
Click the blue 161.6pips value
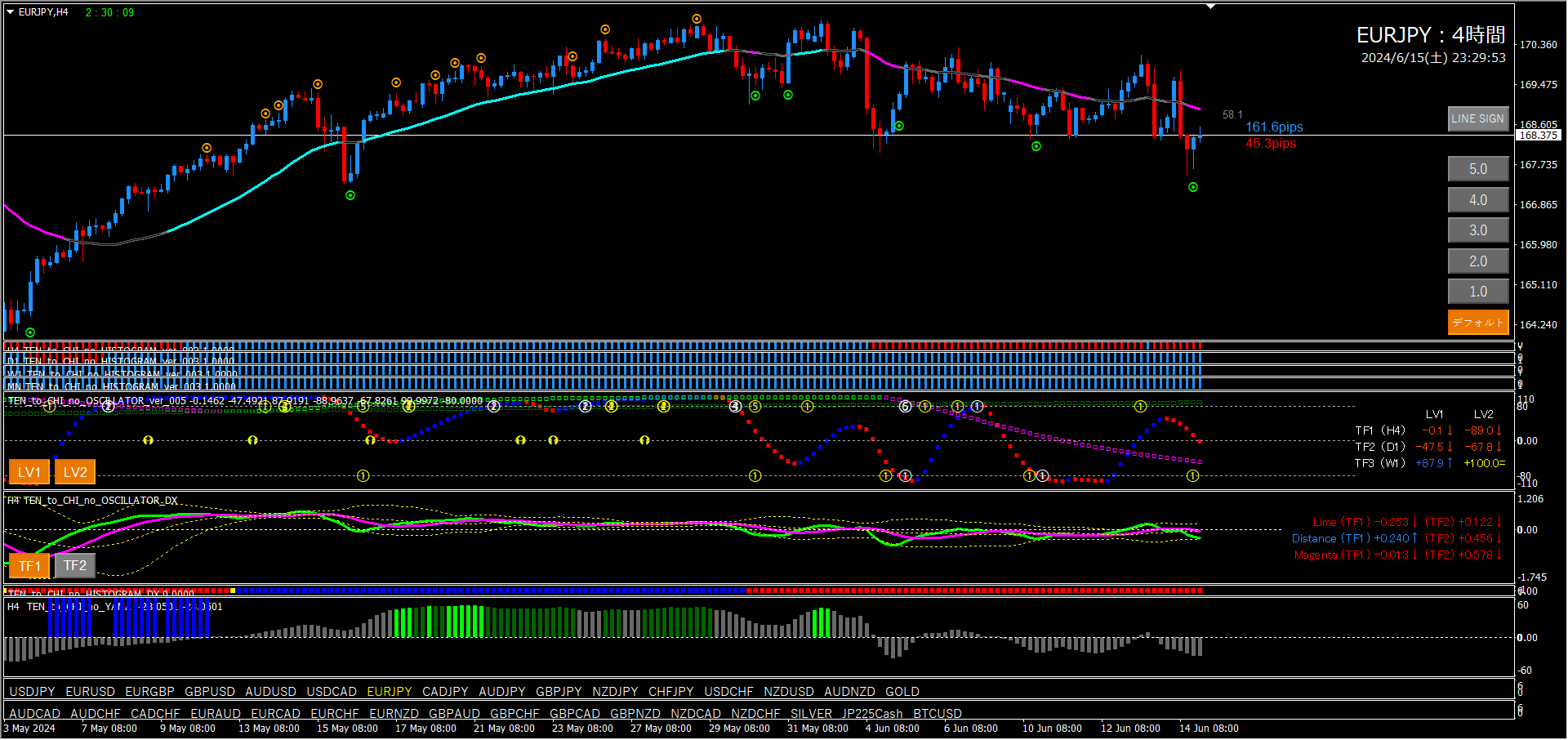(x=1274, y=127)
